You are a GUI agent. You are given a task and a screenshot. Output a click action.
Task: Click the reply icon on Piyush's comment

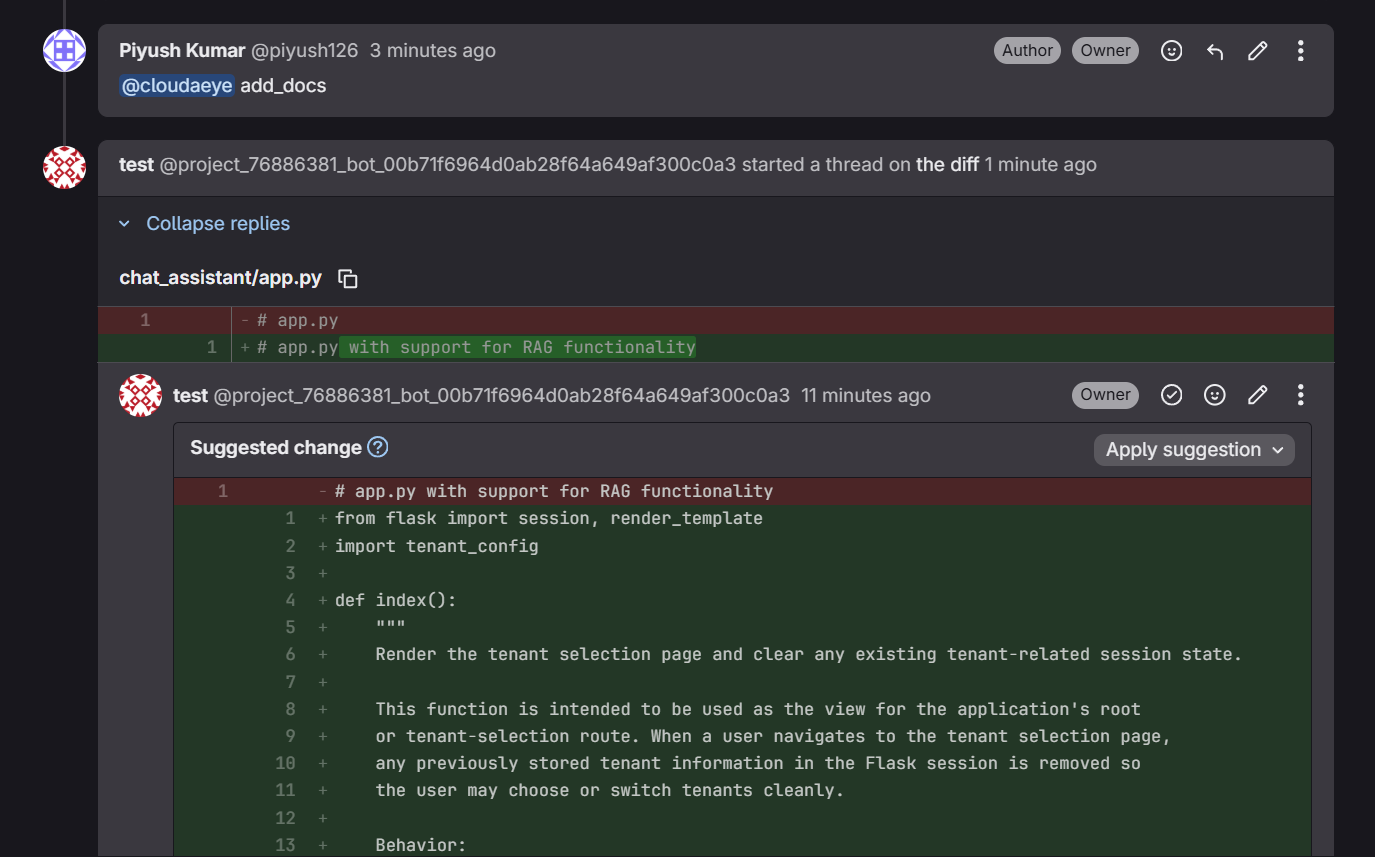[x=1214, y=50]
